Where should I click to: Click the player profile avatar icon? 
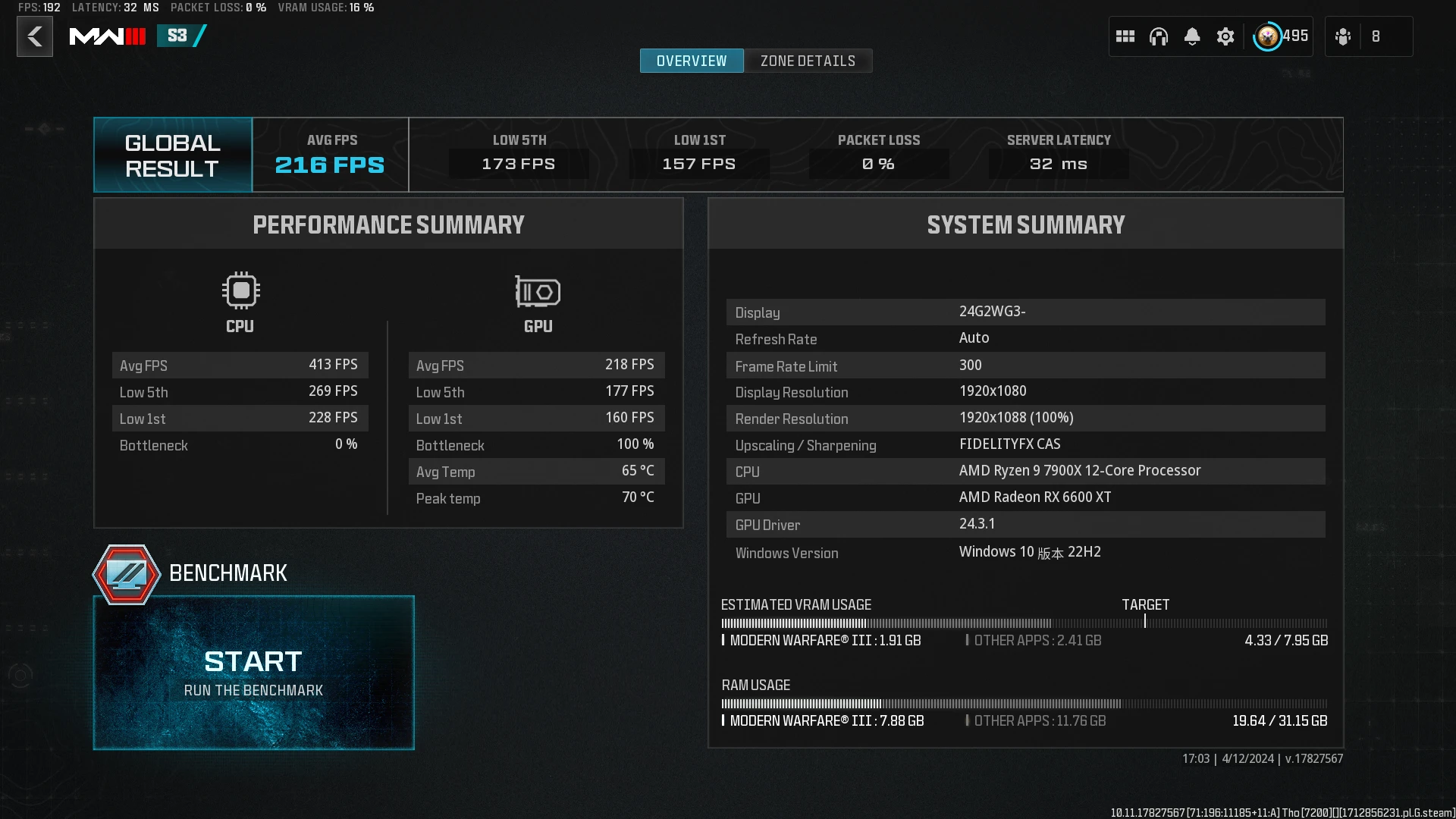tap(1268, 36)
